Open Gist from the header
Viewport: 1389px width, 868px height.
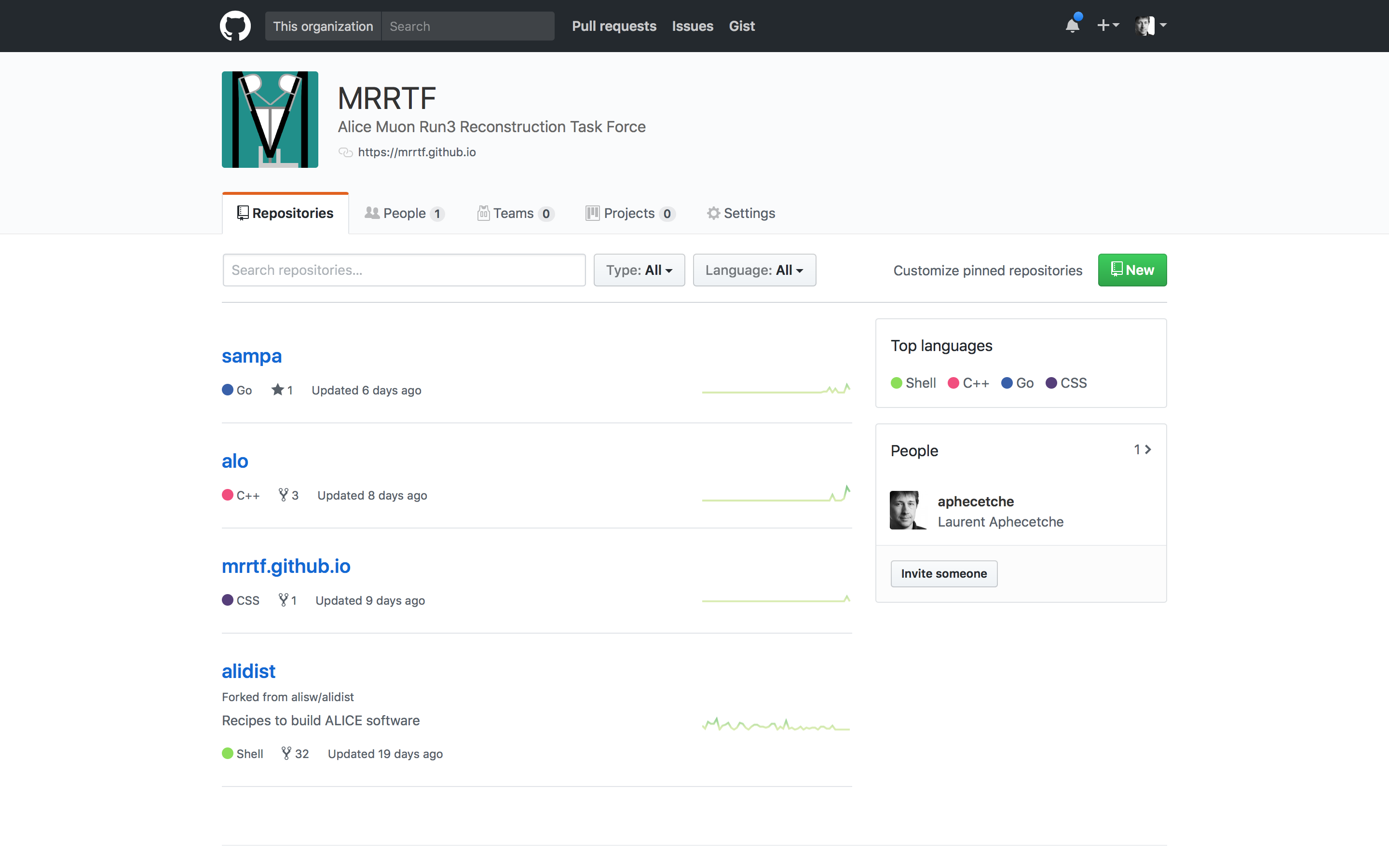click(x=742, y=26)
